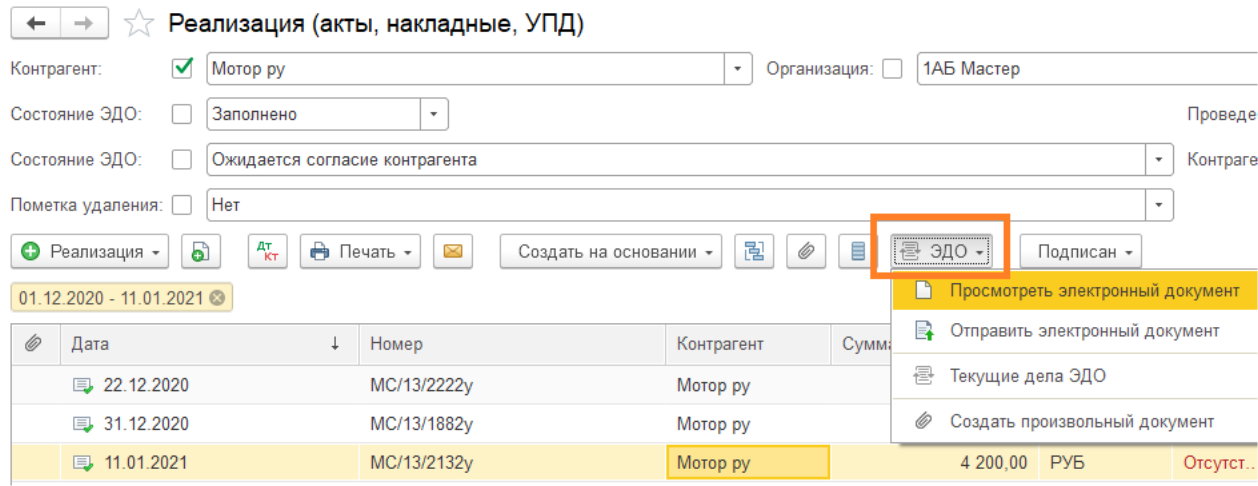This screenshot has width=1258, height=486.
Task: Click the copy document icon button
Action: (201, 252)
